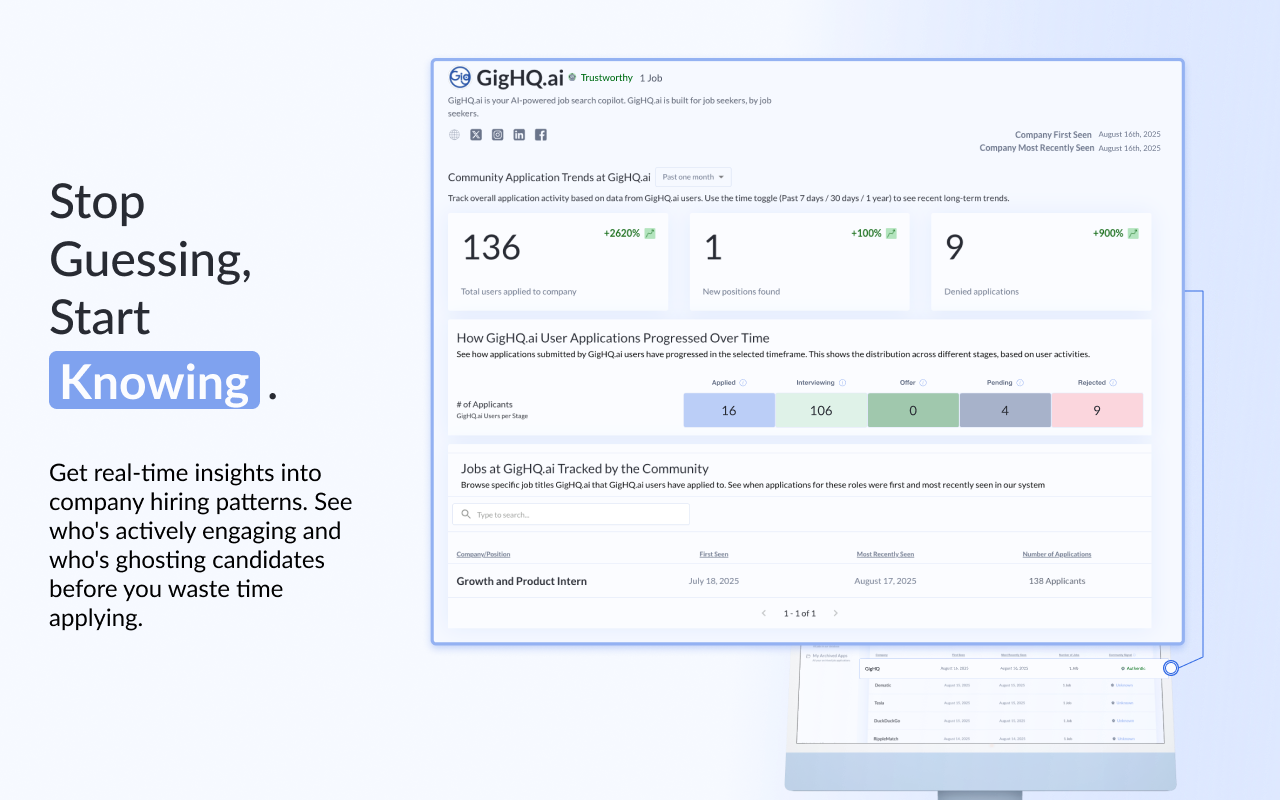Click the trend arrow icon next to +900%
Viewport: 1280px width, 800px height.
coord(1133,233)
